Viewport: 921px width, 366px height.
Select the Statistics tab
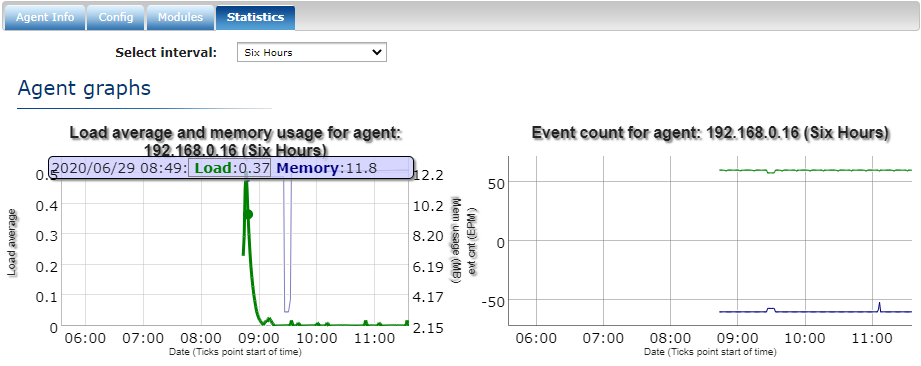tap(255, 17)
